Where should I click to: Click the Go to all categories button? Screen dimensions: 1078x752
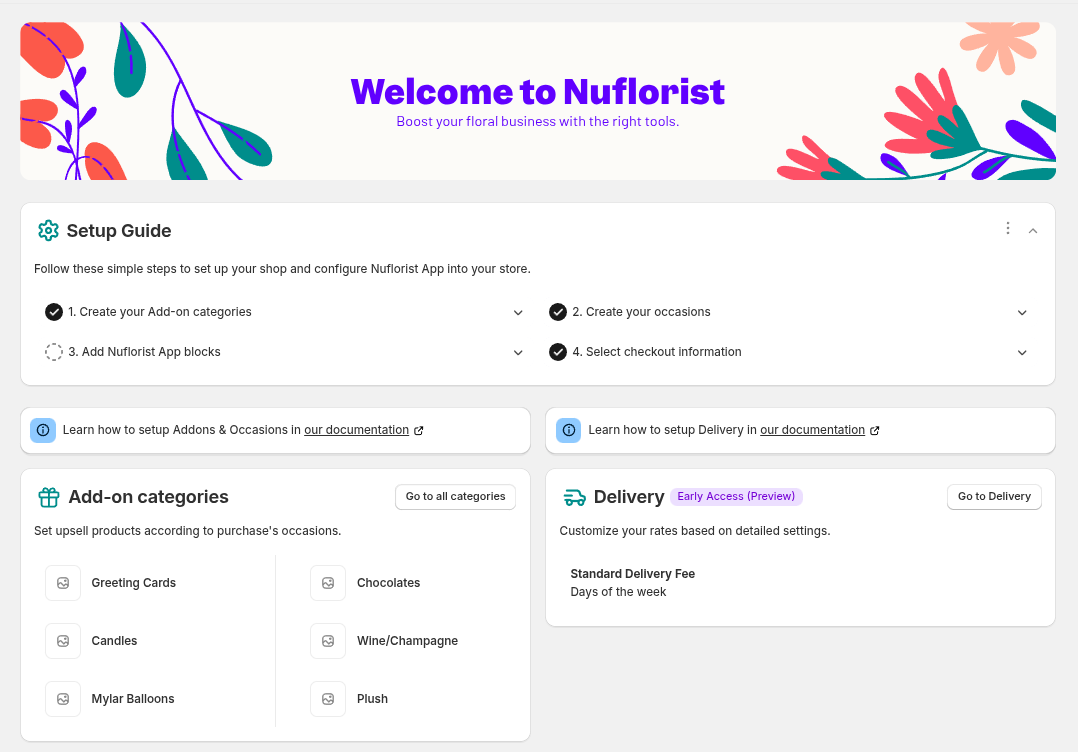(x=455, y=496)
